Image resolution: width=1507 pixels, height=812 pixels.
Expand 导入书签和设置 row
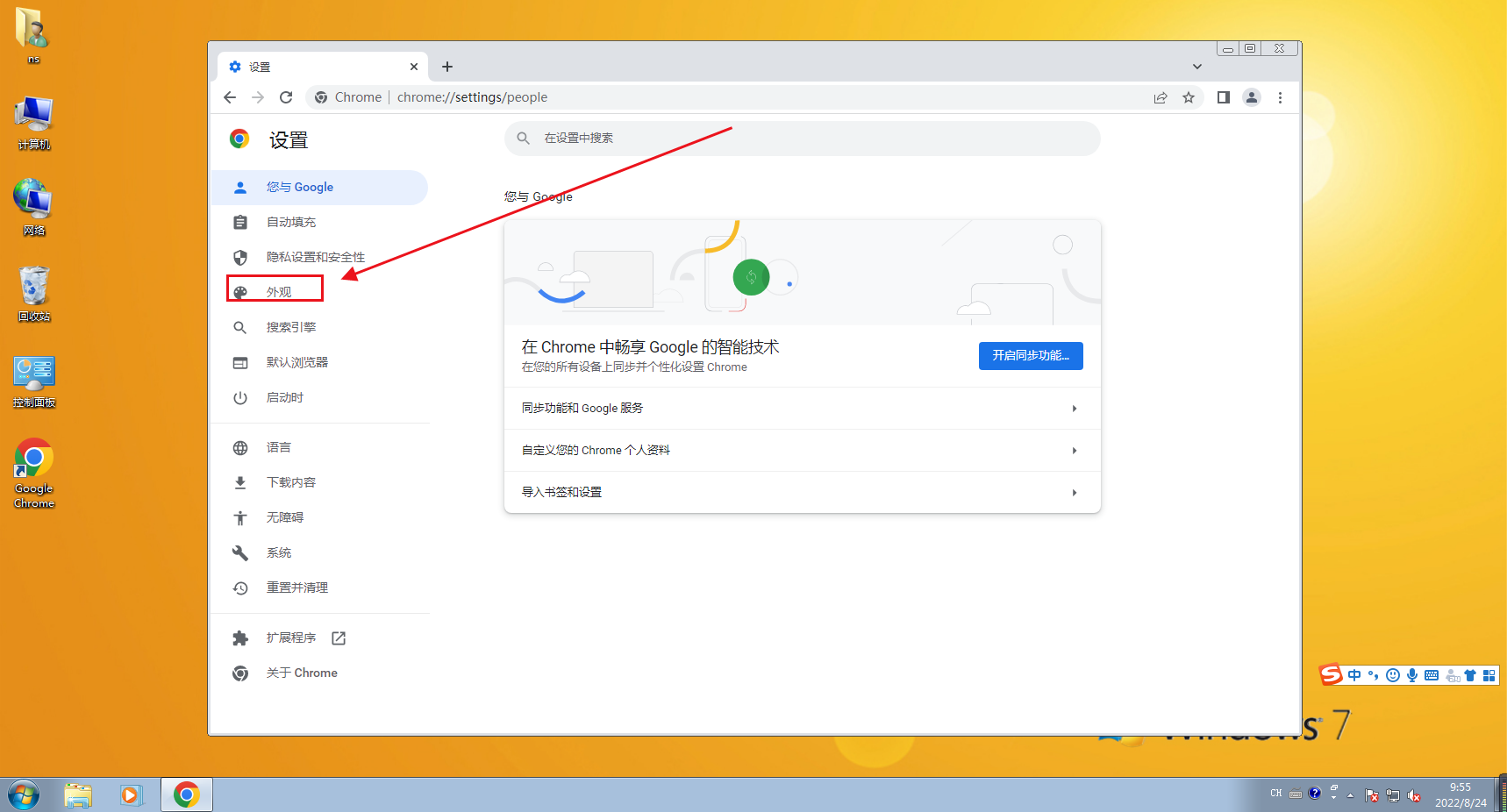pos(802,493)
